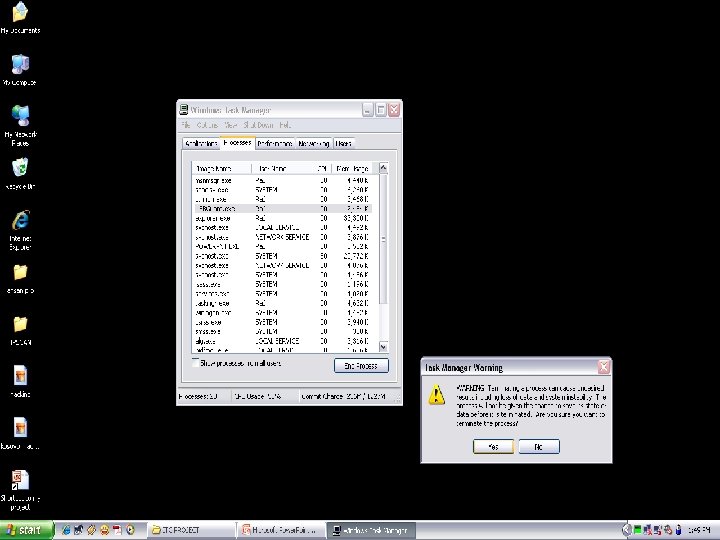Show hidden system tray icons arrow
Screen dimensions: 720x540
(x=625, y=530)
